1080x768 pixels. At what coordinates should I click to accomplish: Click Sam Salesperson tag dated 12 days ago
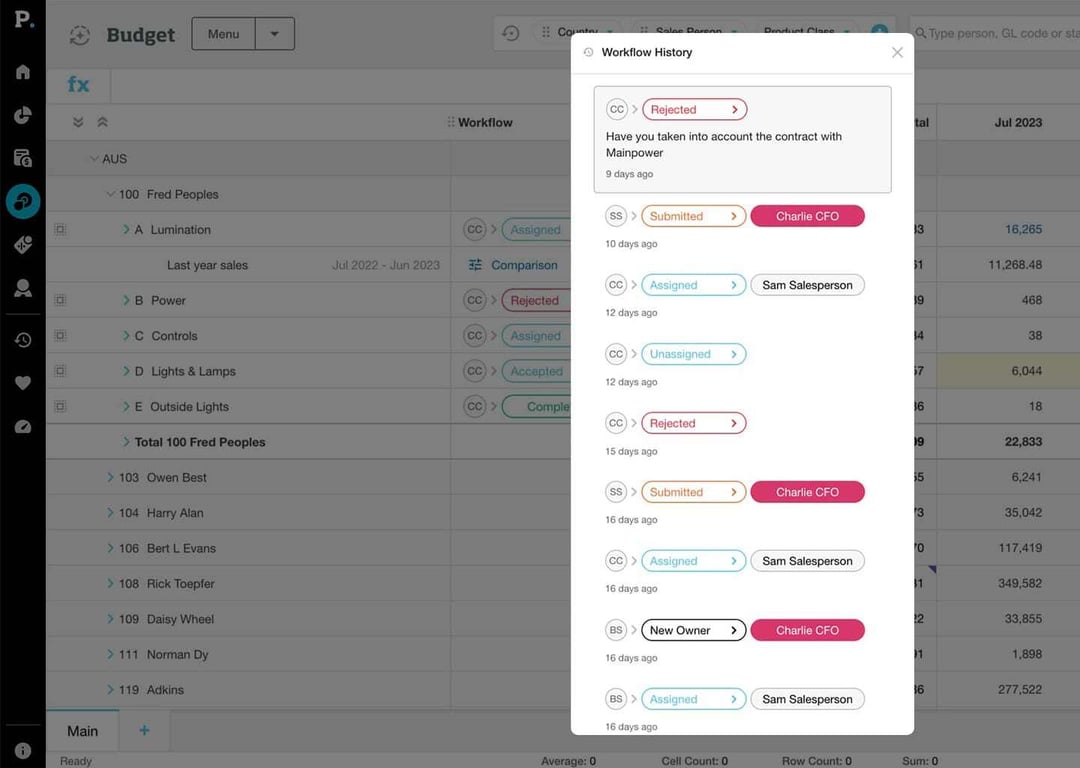807,285
